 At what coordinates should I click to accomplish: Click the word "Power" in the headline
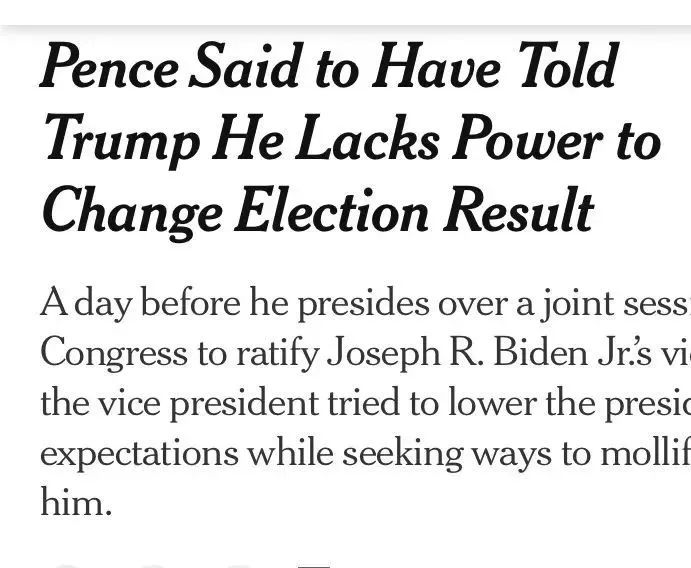point(524,140)
